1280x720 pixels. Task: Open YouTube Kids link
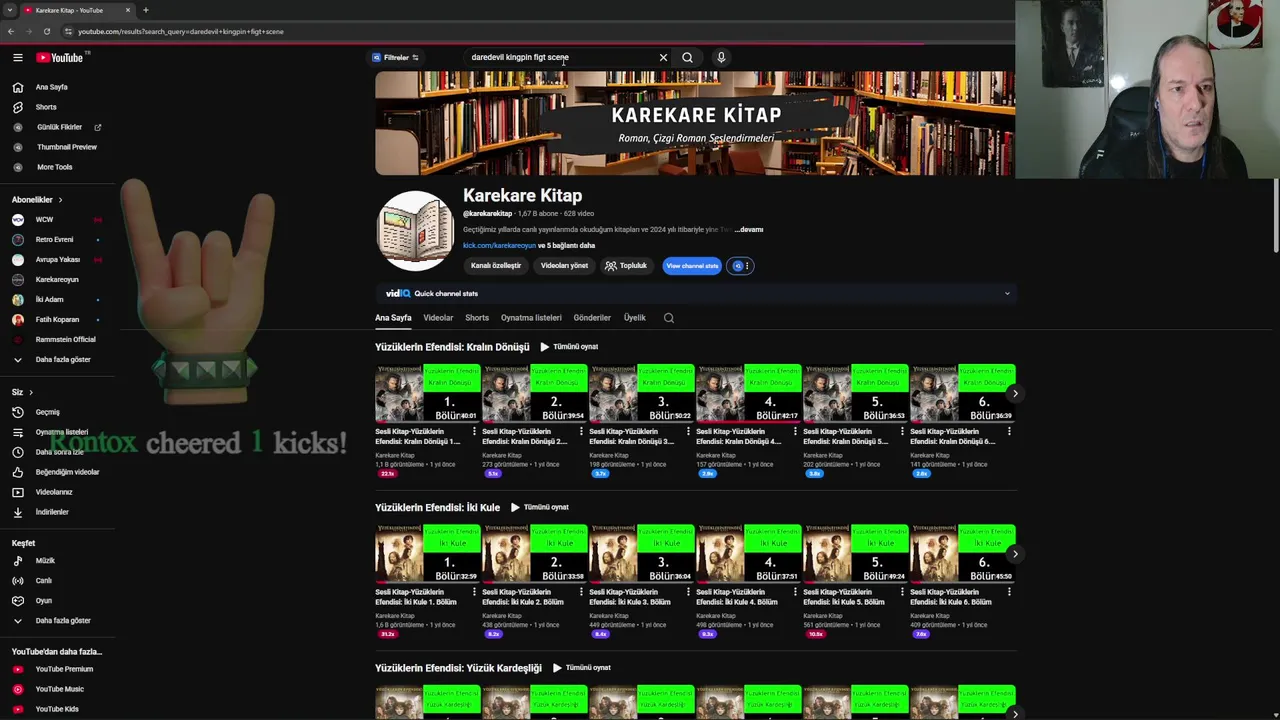pyautogui.click(x=57, y=709)
